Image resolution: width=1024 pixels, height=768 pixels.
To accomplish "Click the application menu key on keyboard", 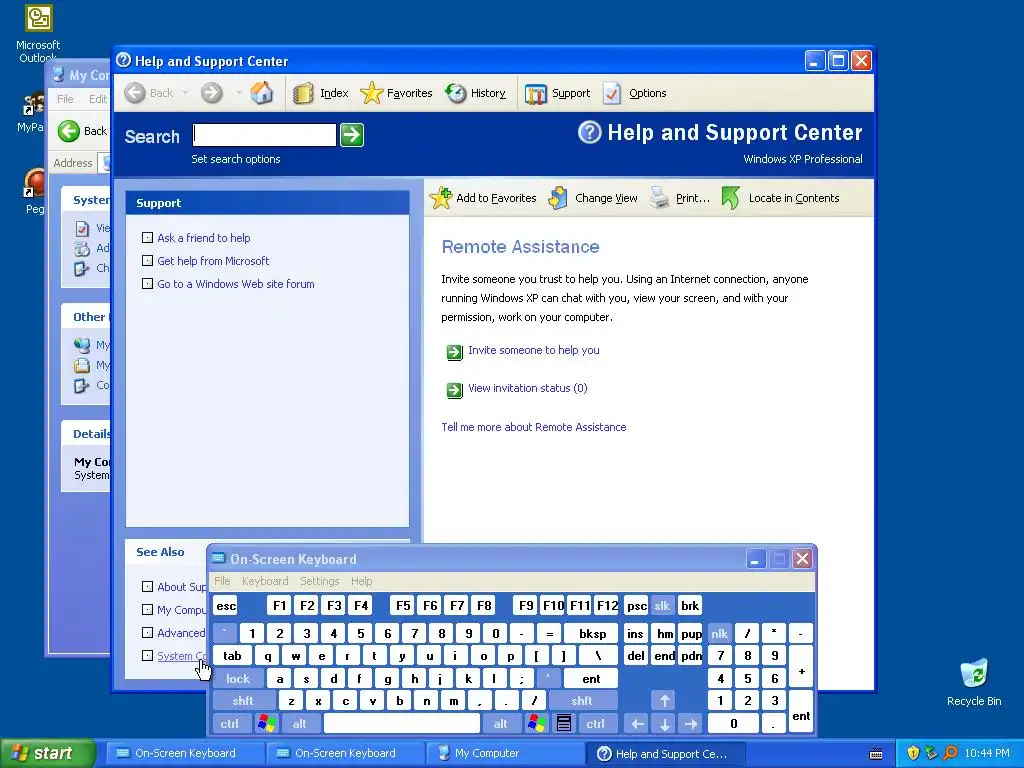I will pos(564,724).
